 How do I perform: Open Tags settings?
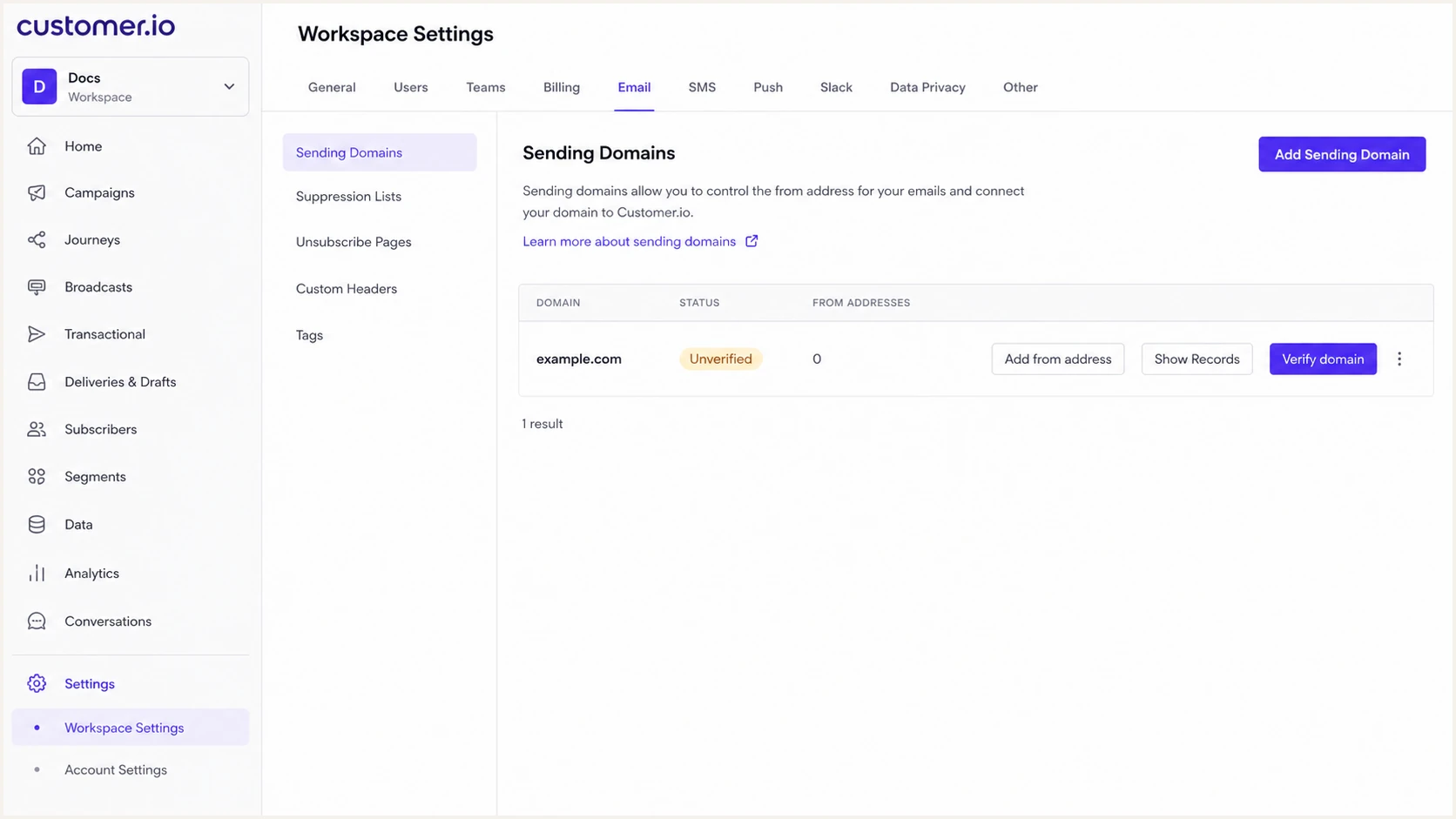pyautogui.click(x=309, y=335)
